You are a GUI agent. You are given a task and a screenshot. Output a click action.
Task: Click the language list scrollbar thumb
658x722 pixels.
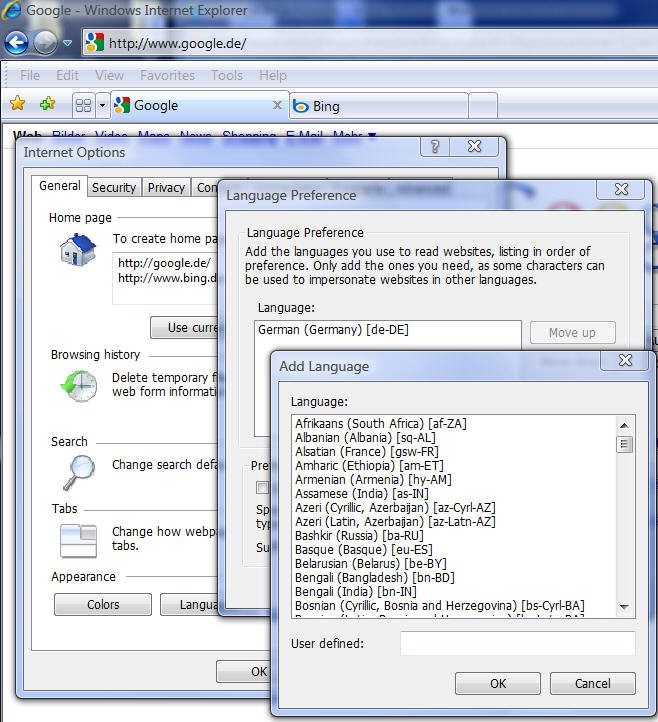coord(624,444)
